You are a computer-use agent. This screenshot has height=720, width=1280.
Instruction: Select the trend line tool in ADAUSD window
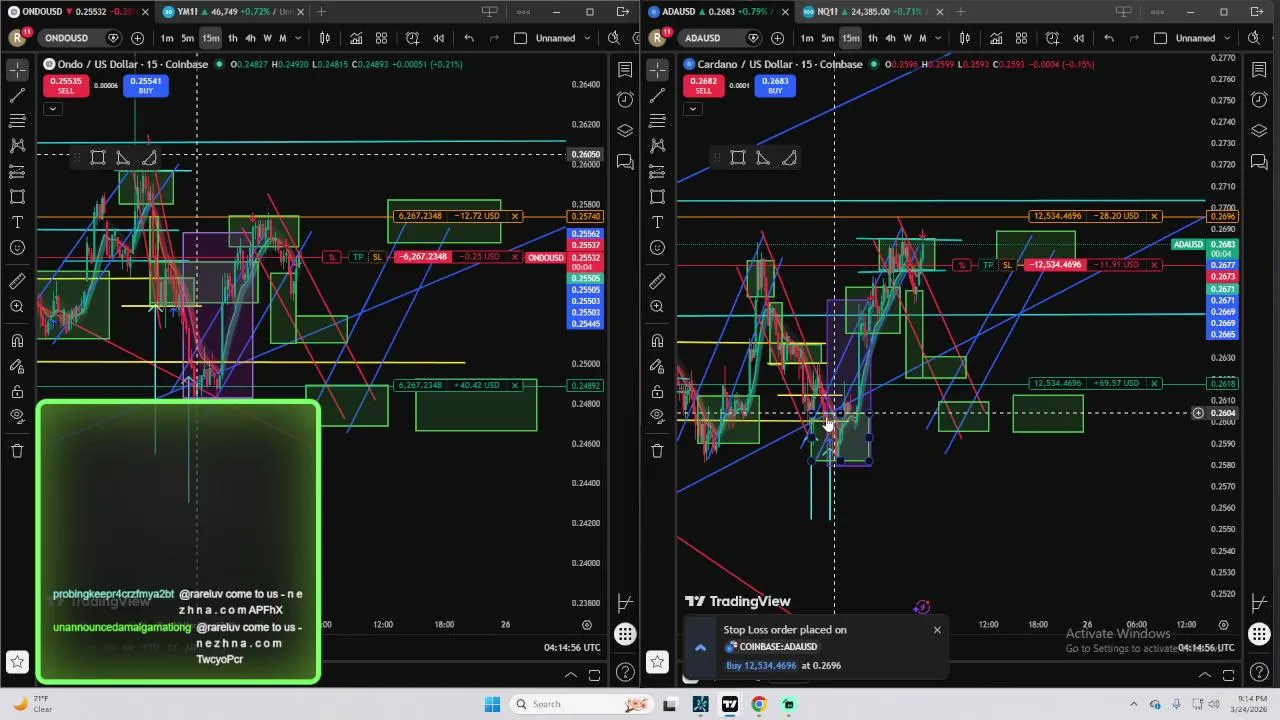(657, 95)
